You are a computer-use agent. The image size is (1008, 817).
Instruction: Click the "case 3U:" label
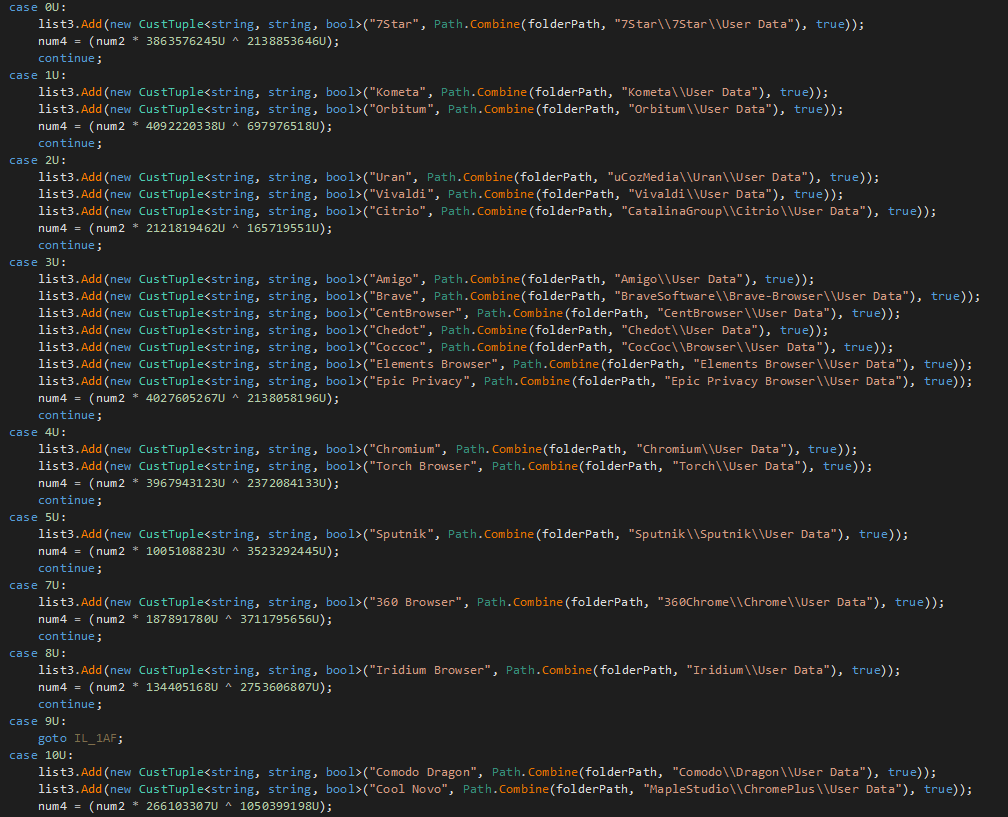(x=37, y=262)
